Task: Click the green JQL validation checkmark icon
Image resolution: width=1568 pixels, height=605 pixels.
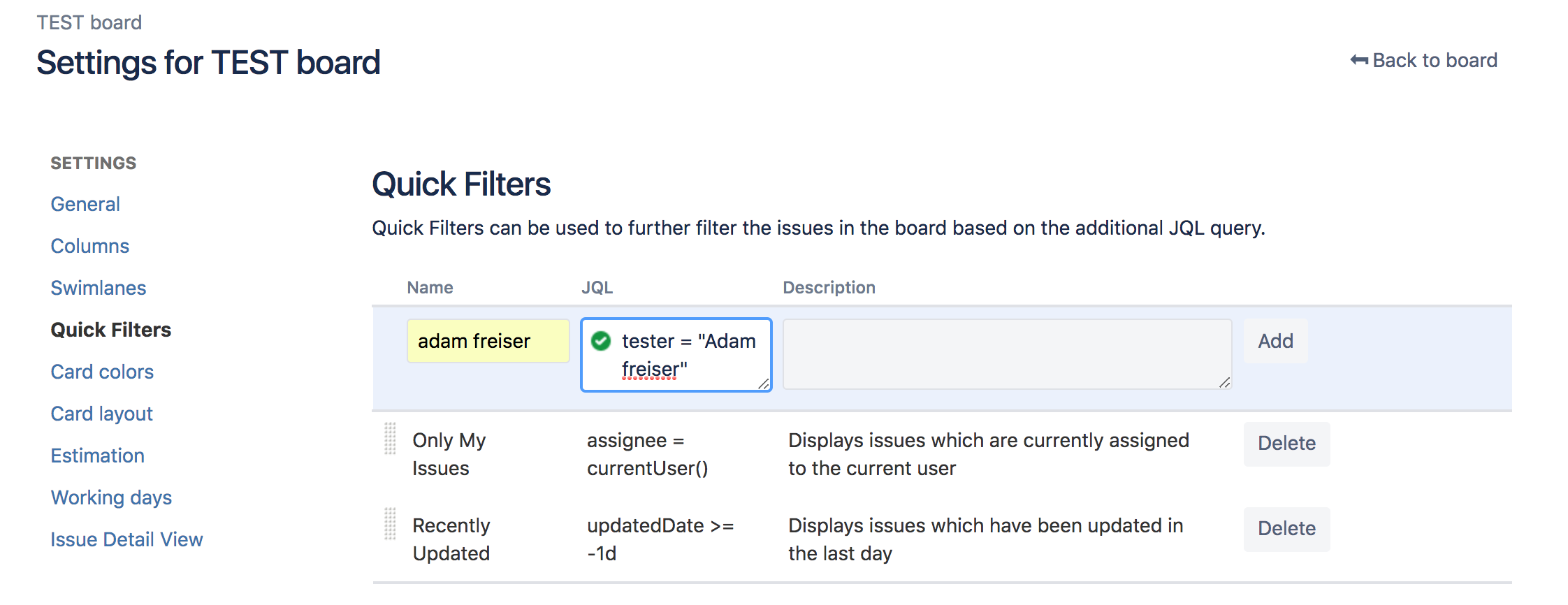Action: [x=602, y=341]
